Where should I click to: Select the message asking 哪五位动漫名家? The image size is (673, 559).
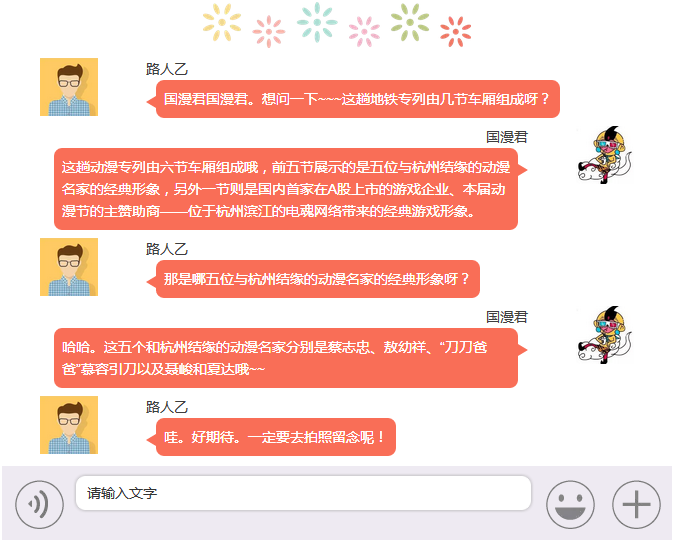pos(318,279)
